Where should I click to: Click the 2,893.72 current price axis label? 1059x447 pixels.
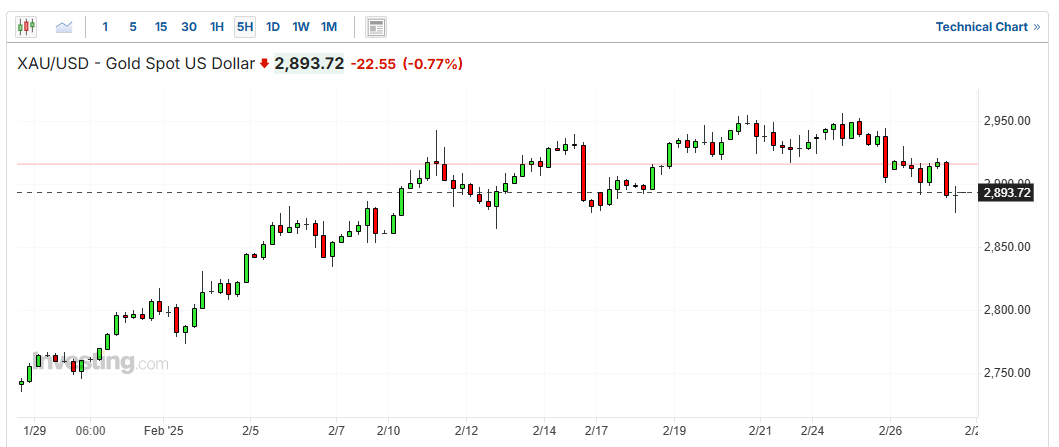click(x=1007, y=193)
